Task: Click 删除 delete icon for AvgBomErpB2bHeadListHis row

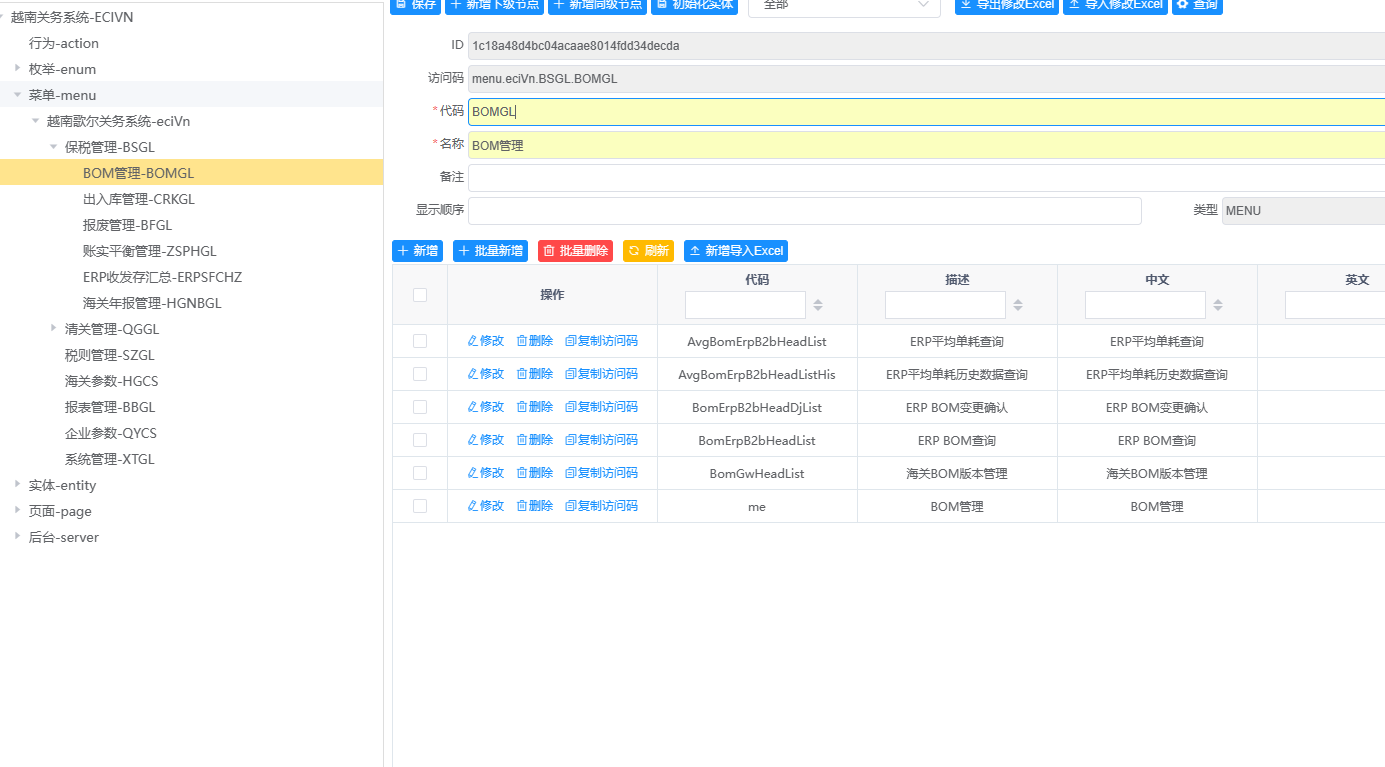Action: [x=535, y=374]
